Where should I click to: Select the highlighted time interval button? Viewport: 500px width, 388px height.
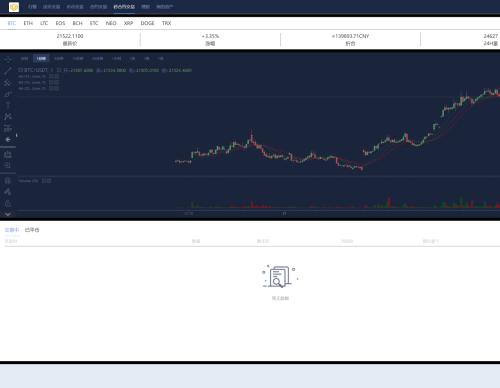coord(41,58)
